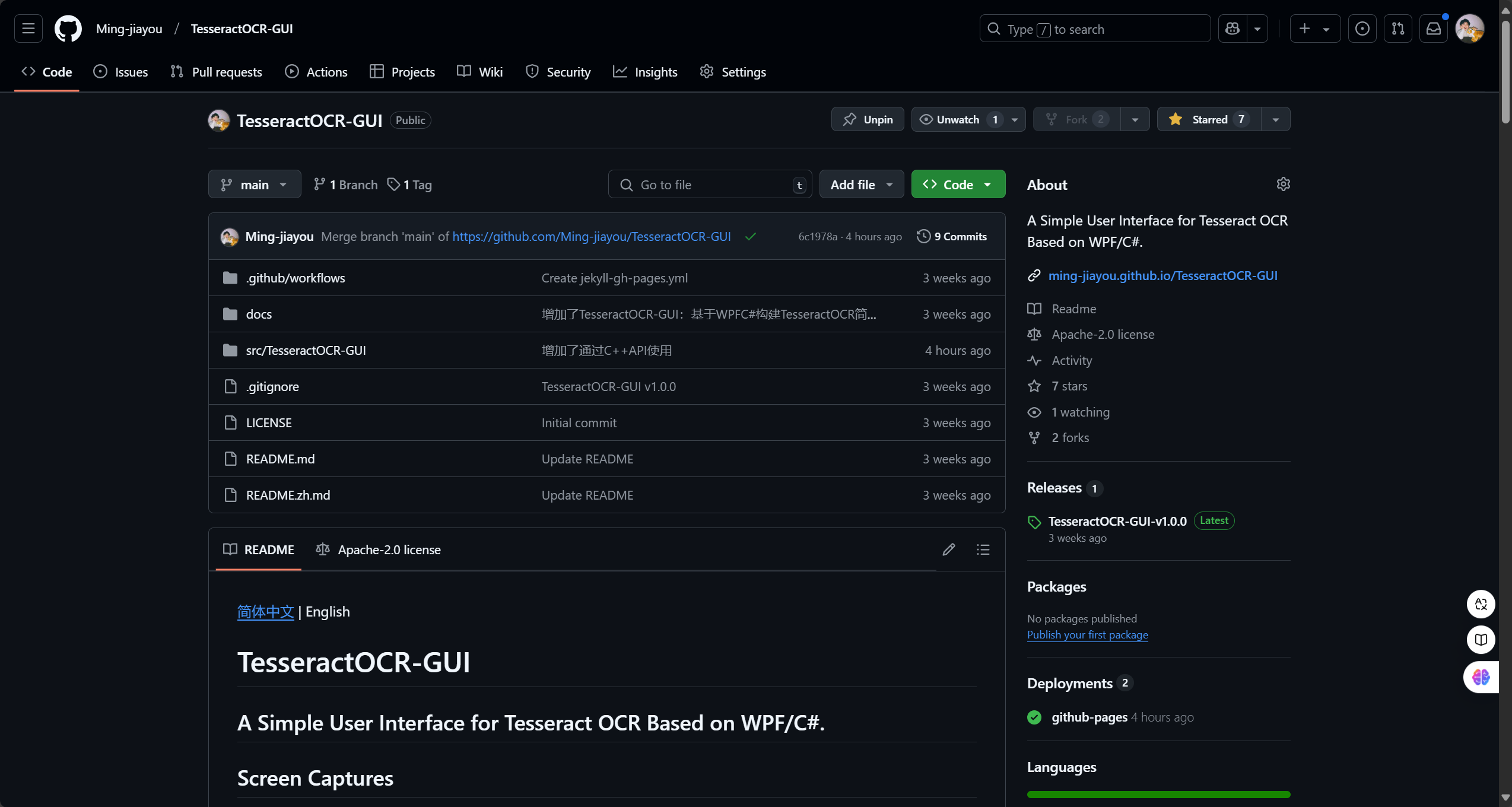Open the .gitignore file

[x=272, y=386]
